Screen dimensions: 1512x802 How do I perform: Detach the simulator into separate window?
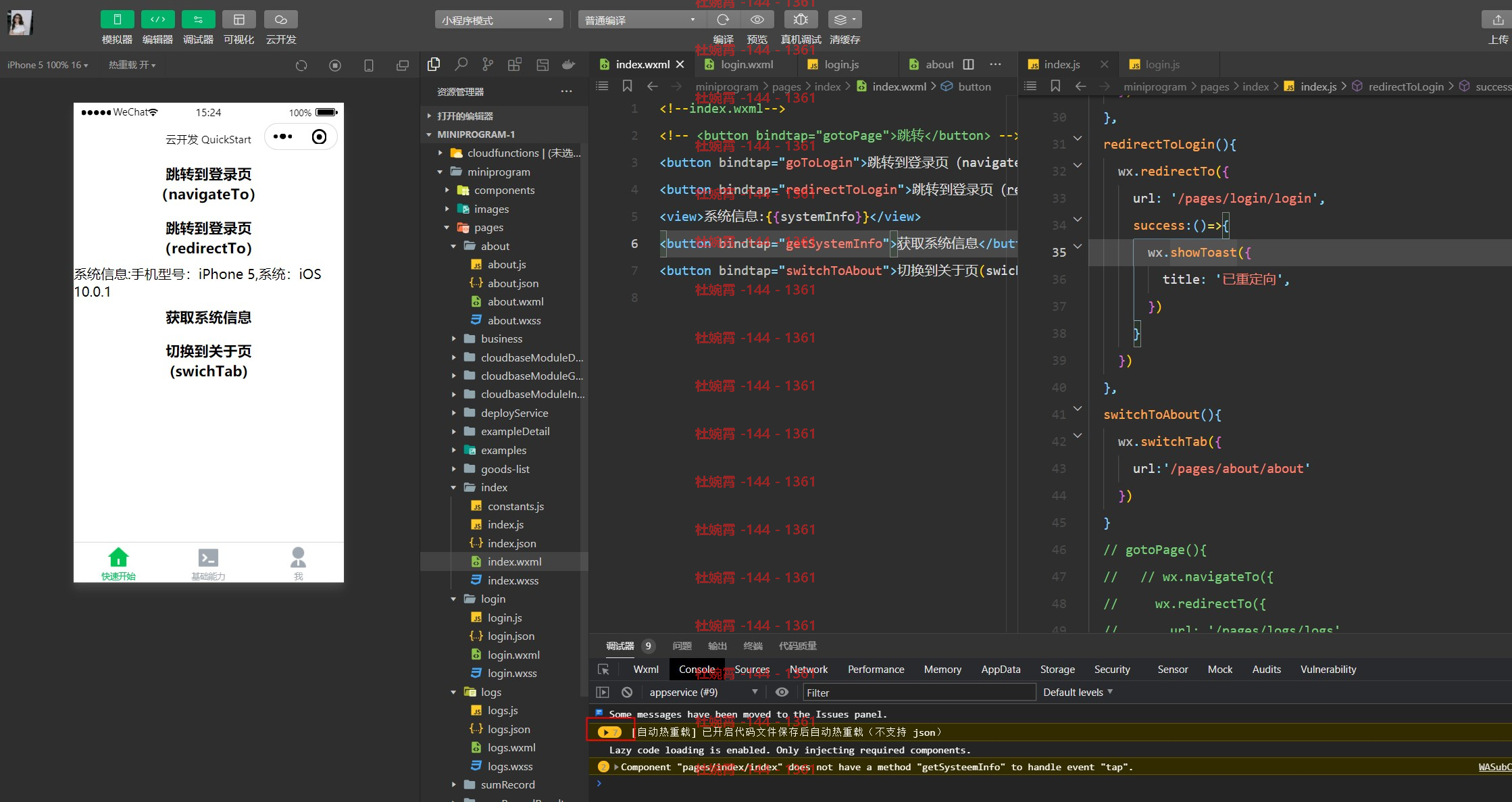pyautogui.click(x=402, y=66)
